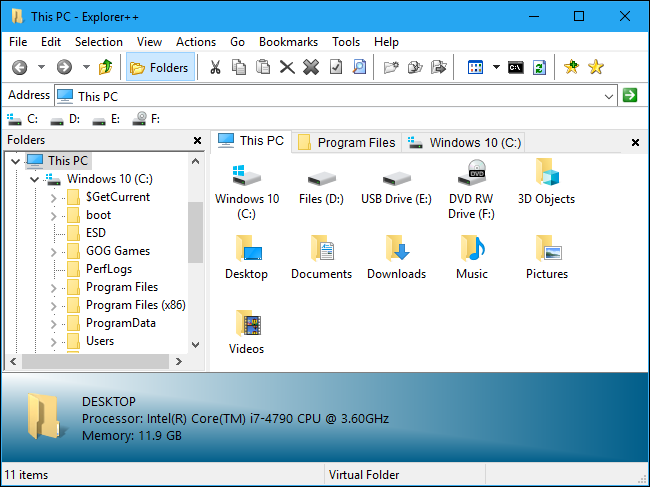Jump to F: drive in drives bar
Screen dimensions: 650x487
[x=146, y=119]
